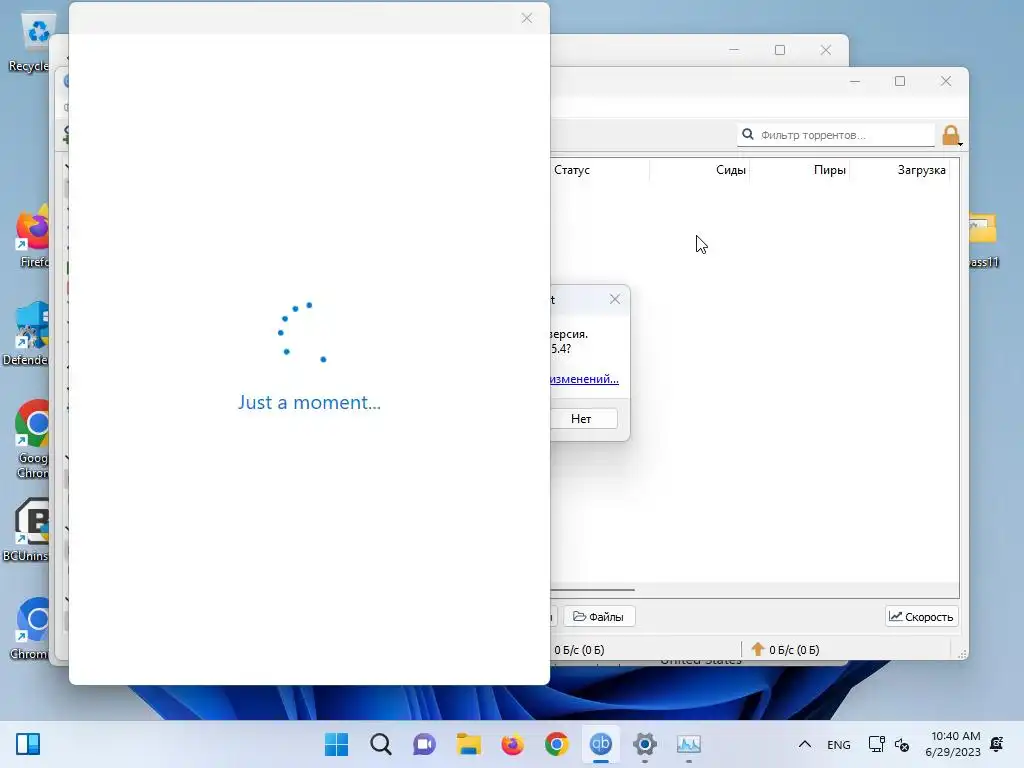The height and width of the screenshot is (768, 1024).
Task: Click the ENG language indicator
Action: (839, 744)
